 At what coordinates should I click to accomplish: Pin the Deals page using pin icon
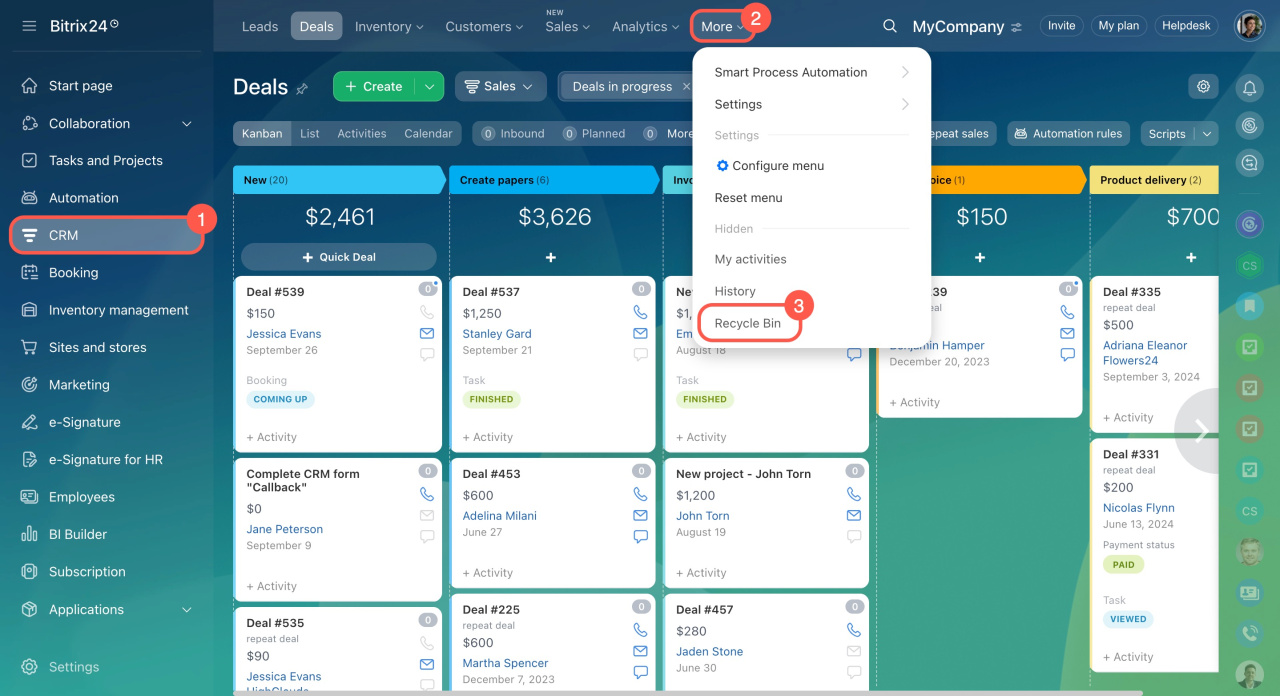[x=302, y=89]
